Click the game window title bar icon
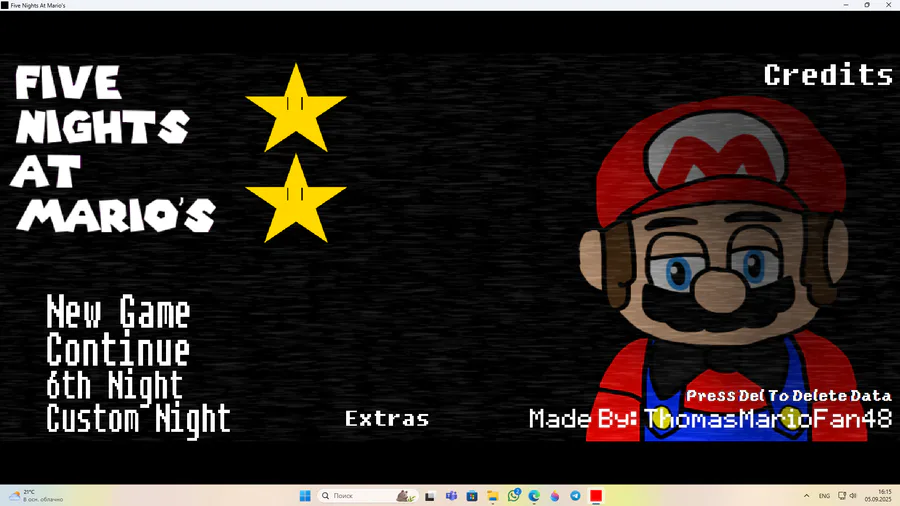 click(x=5, y=5)
